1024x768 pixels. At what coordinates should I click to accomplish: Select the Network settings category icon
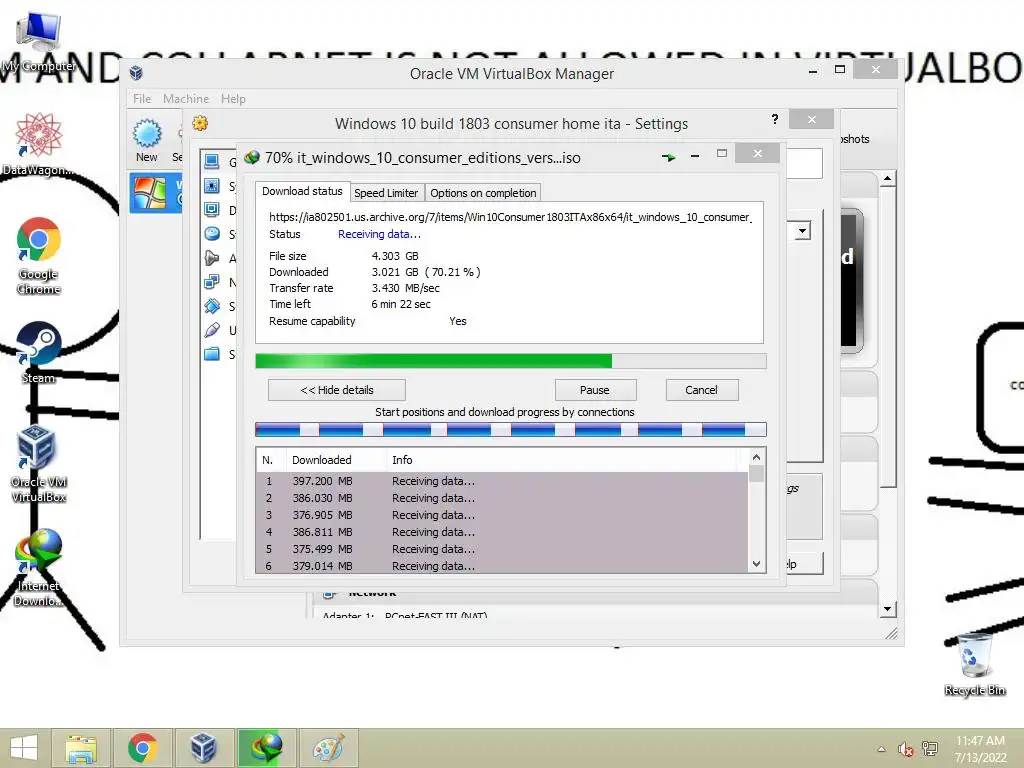coord(212,282)
